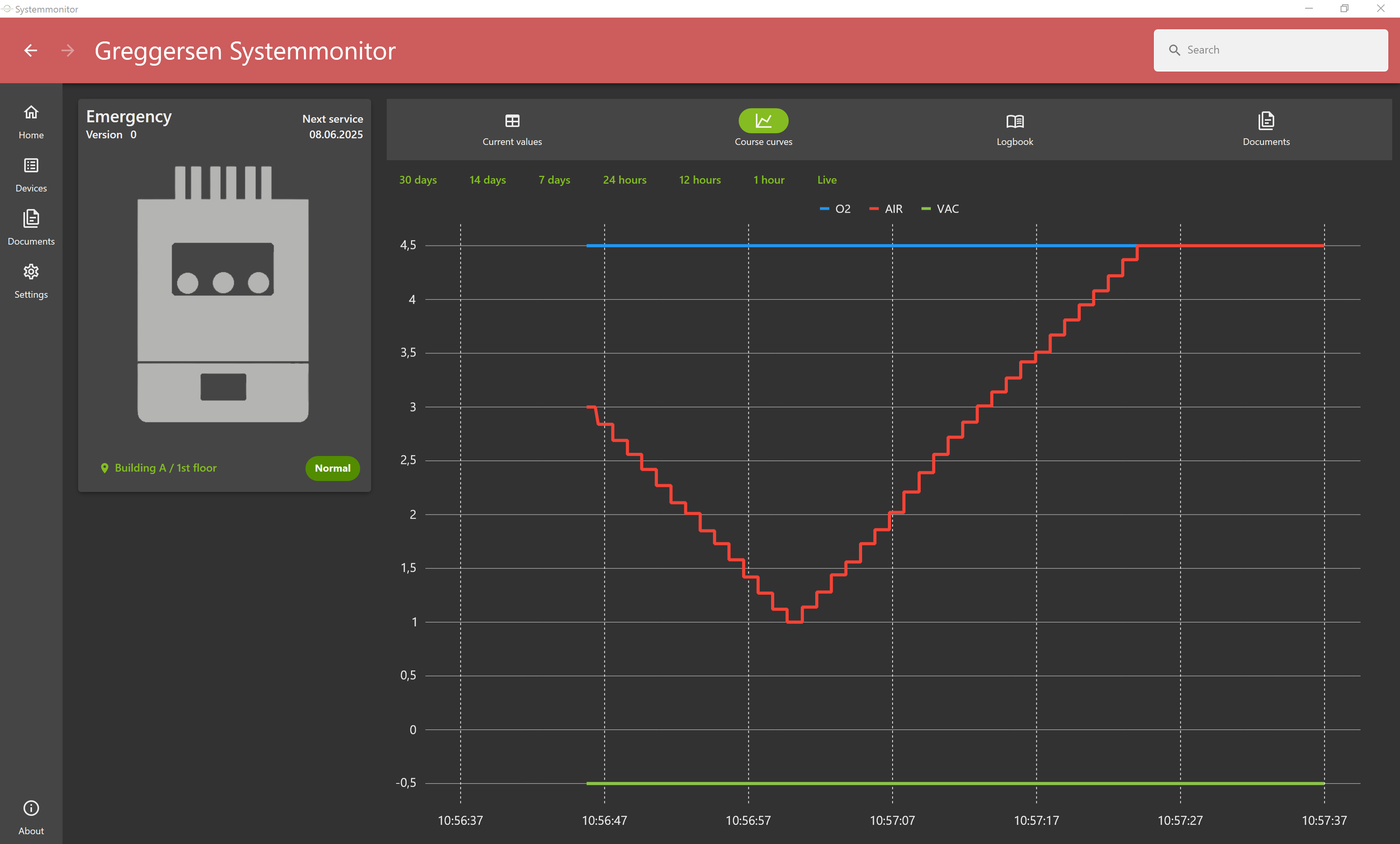This screenshot has height=844, width=1400.
Task: Open the About info icon
Action: point(31,808)
